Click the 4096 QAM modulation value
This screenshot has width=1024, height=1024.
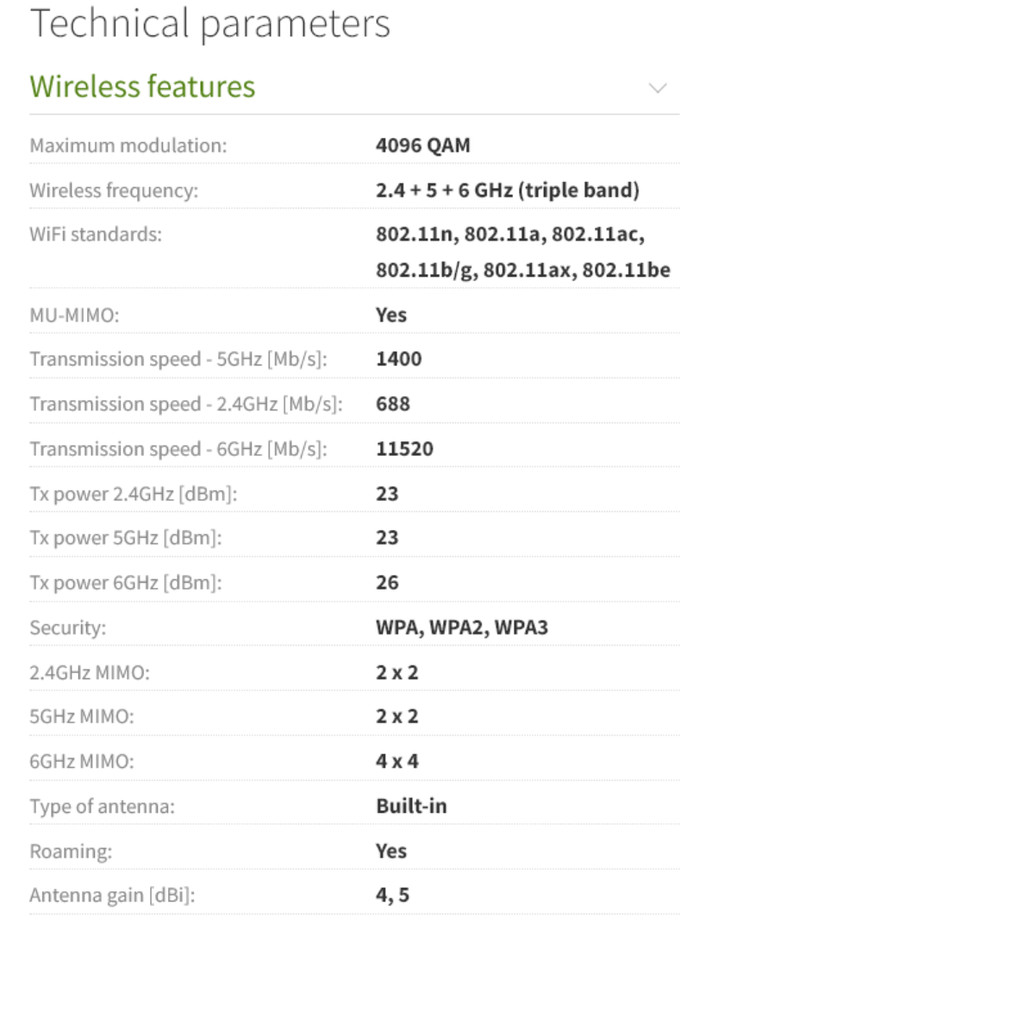422,145
